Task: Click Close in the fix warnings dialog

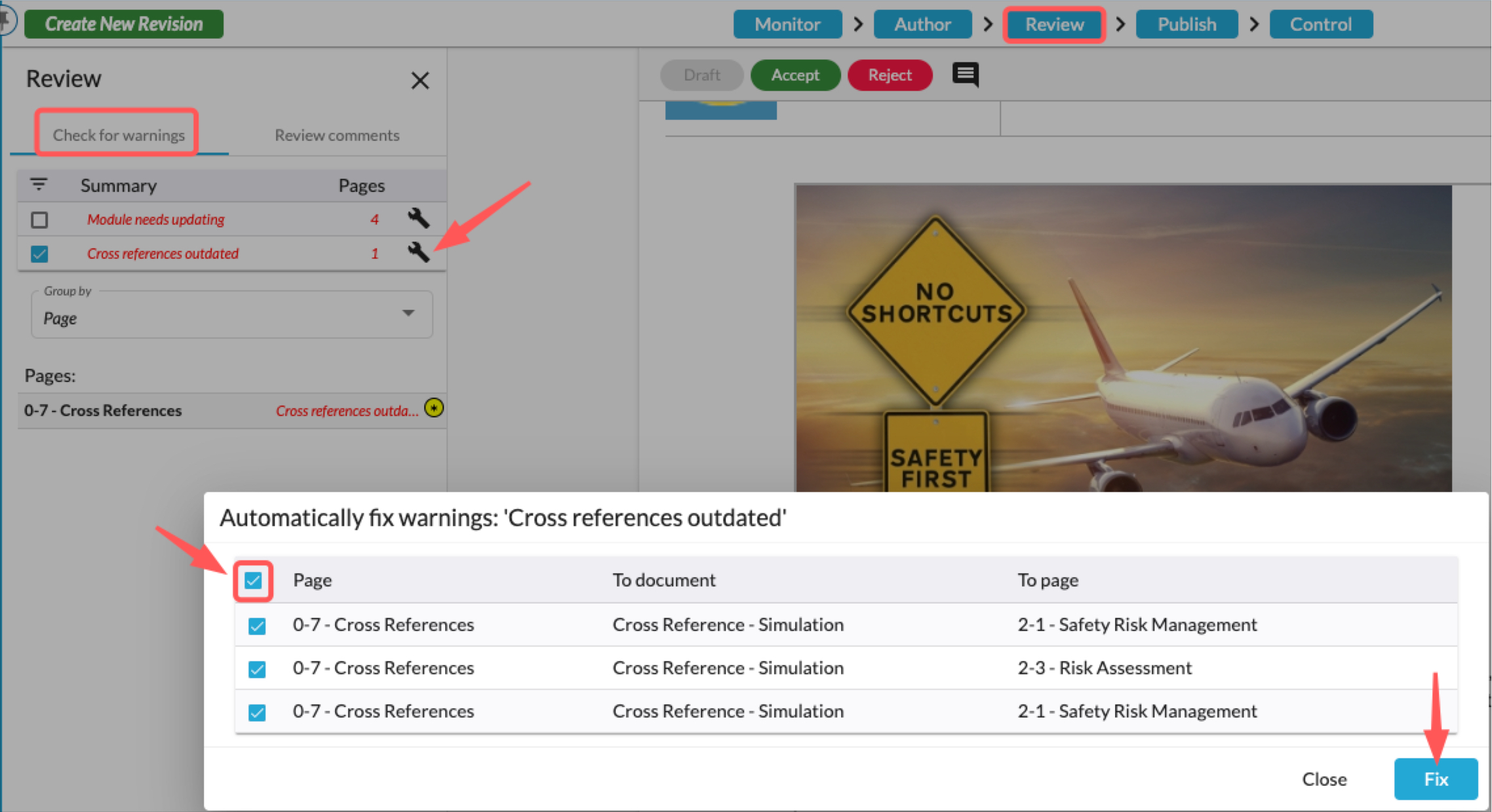Action: [1324, 779]
